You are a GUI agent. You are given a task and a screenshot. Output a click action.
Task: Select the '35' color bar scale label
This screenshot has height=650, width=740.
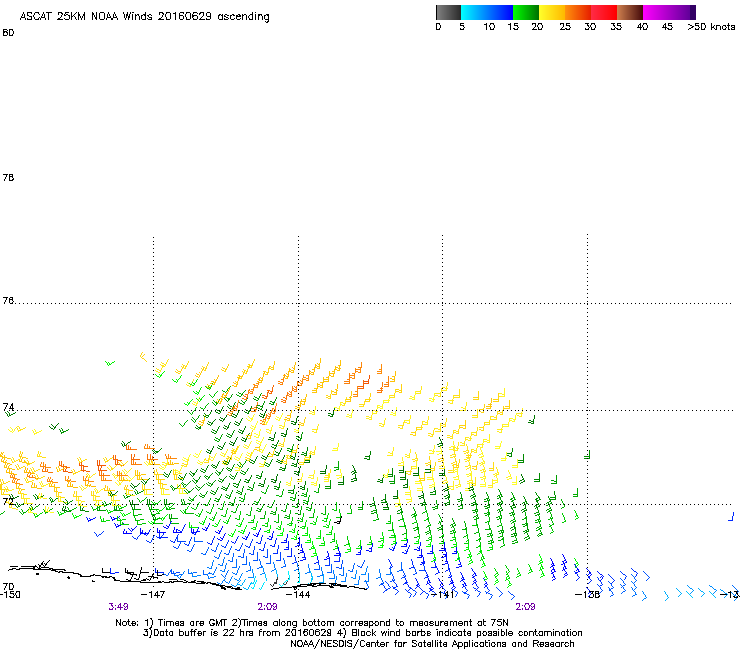[x=616, y=27]
